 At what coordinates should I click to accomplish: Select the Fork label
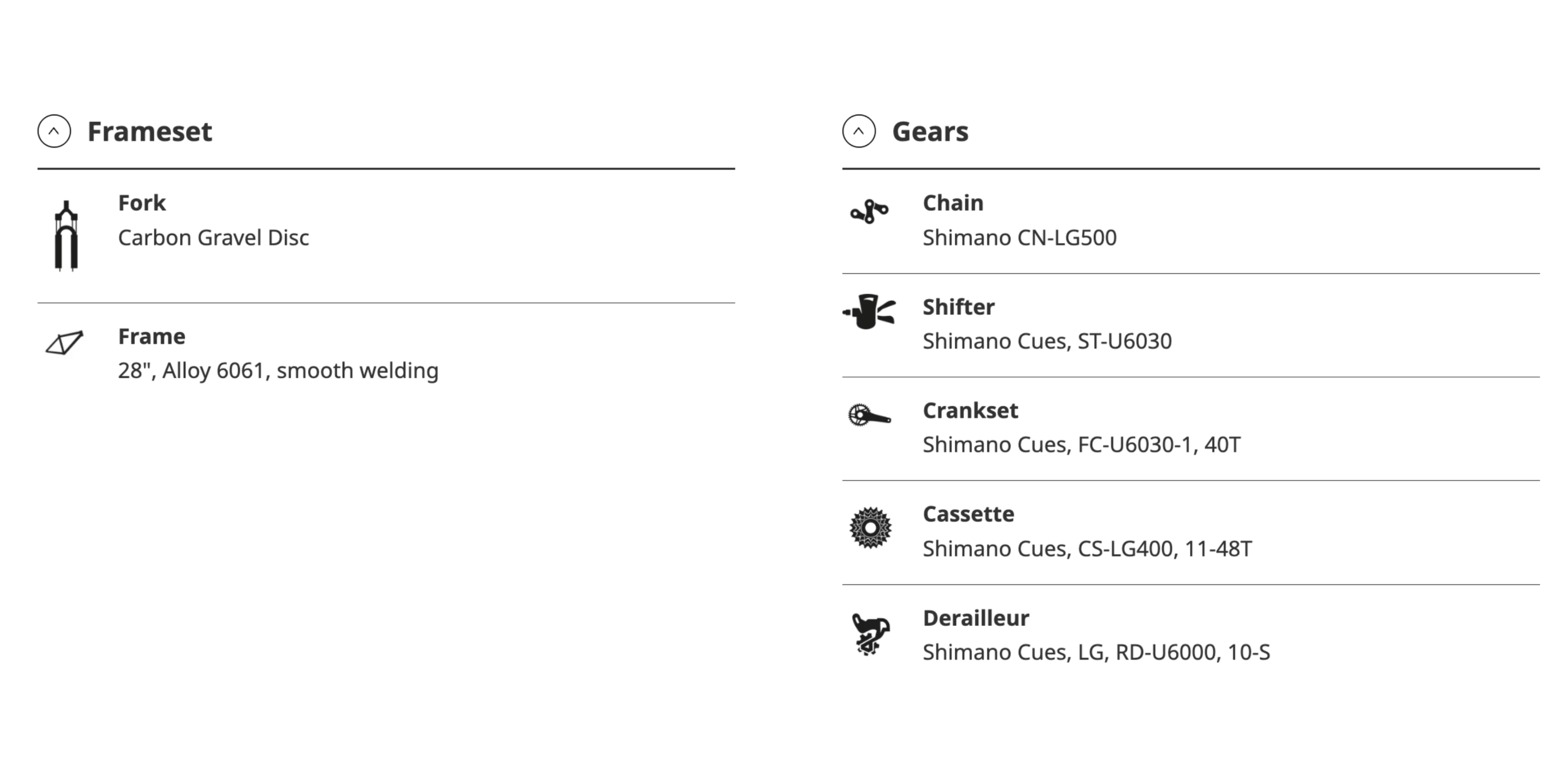[x=141, y=203]
